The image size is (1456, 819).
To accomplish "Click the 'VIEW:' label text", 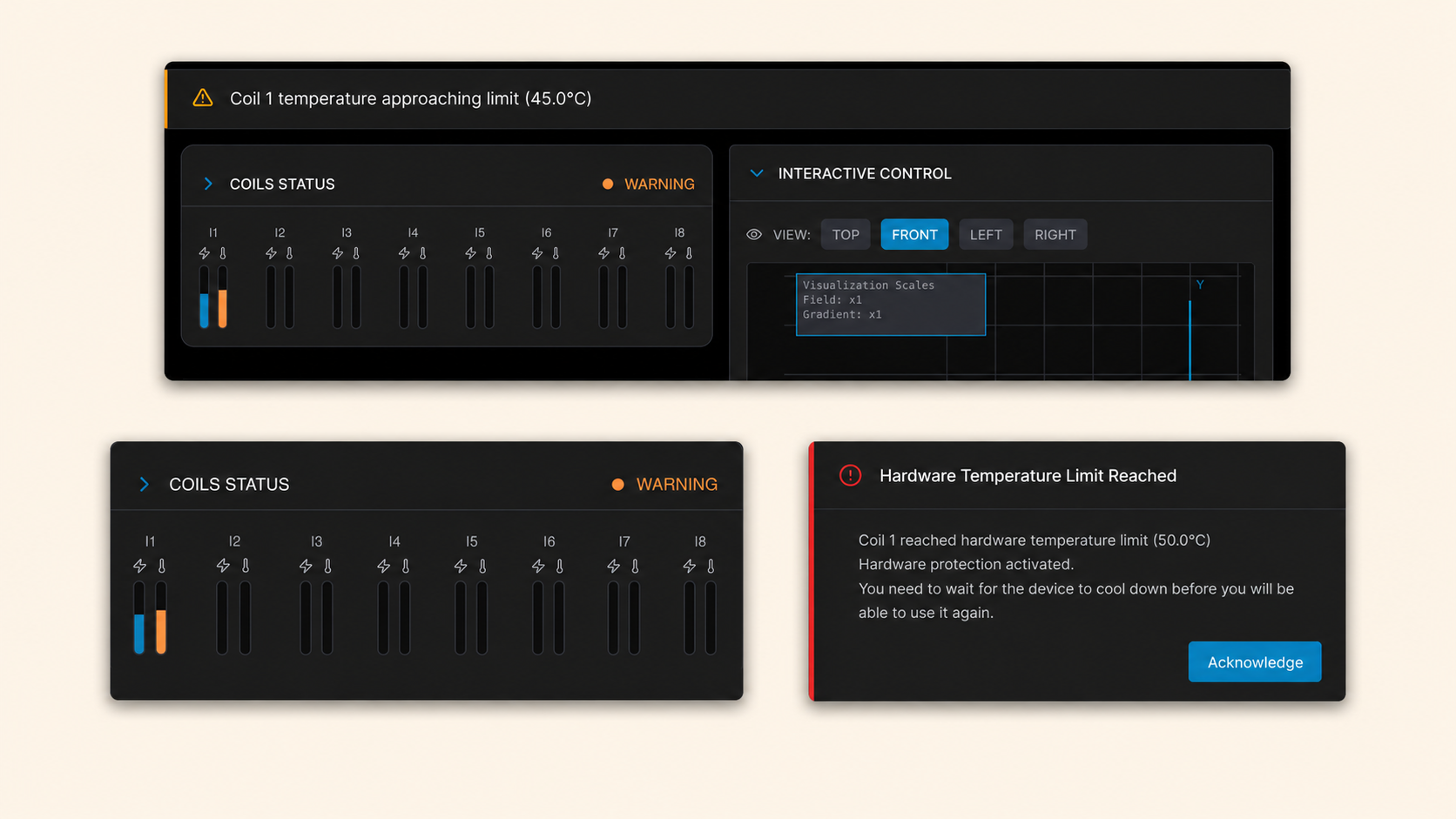I will (x=792, y=235).
